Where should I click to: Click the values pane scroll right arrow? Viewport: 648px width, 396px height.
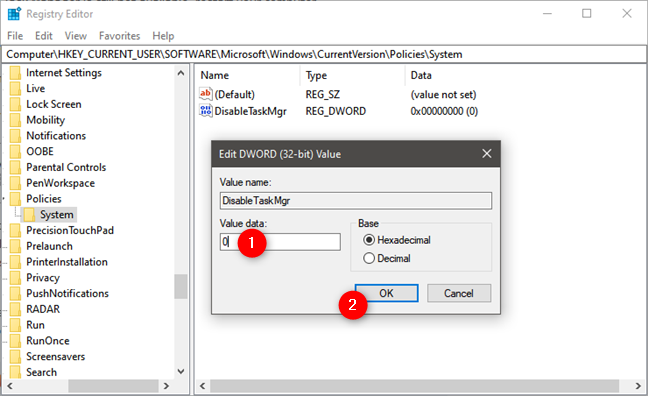pos(638,386)
